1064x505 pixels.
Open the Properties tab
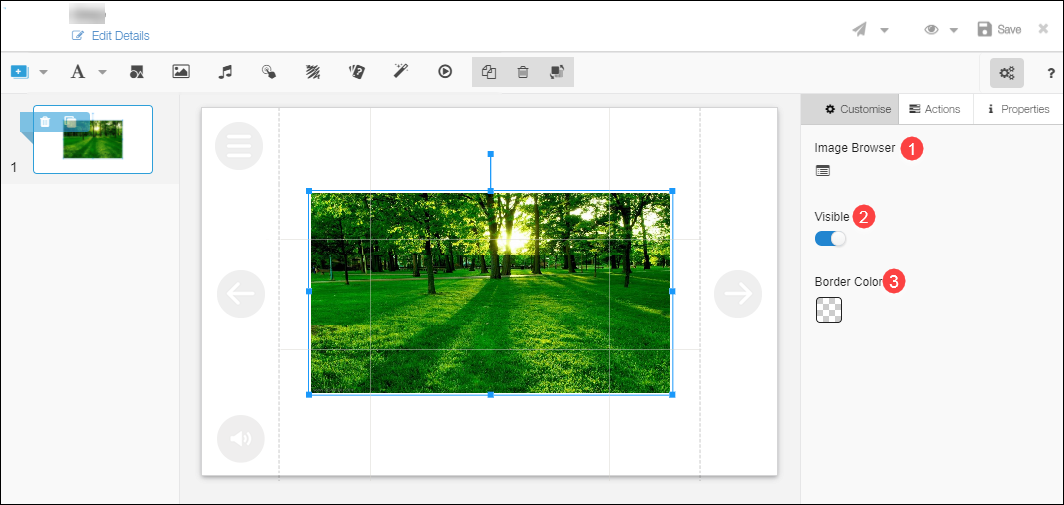point(1018,109)
